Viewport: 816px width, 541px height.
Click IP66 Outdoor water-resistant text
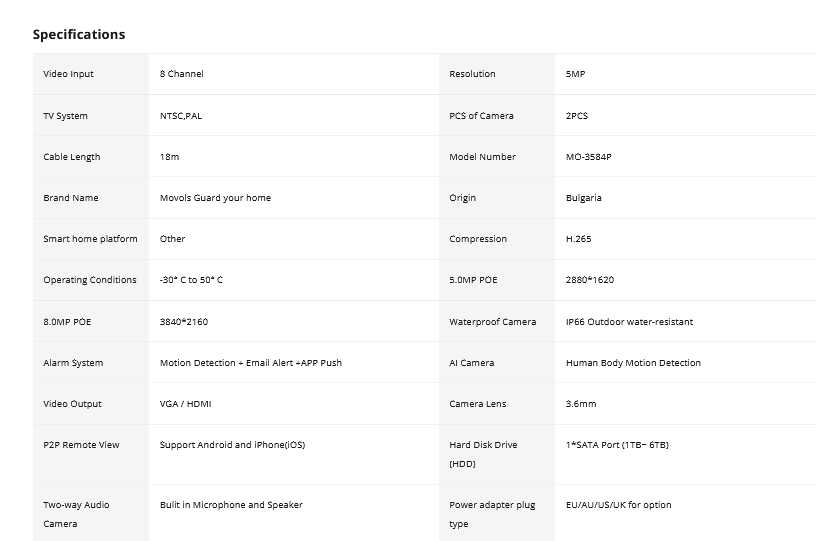[630, 321]
